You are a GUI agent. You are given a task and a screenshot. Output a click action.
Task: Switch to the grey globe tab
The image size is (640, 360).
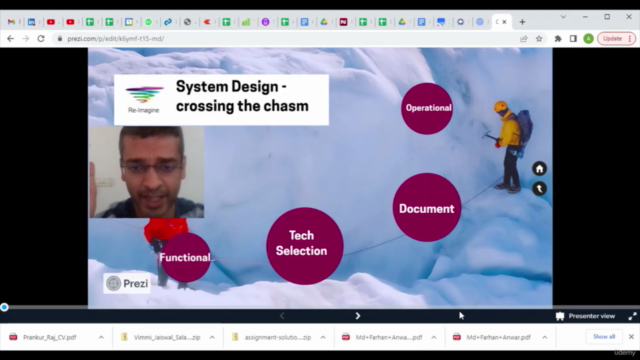click(x=187, y=22)
